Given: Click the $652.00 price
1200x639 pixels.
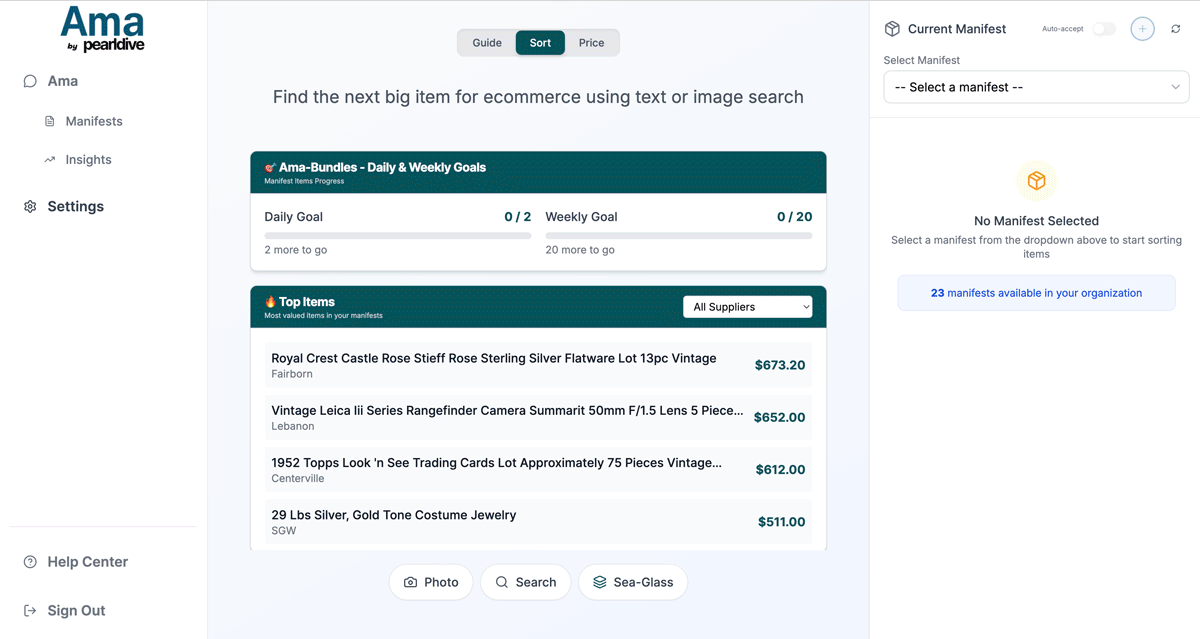Looking at the screenshot, I should click(x=780, y=417).
